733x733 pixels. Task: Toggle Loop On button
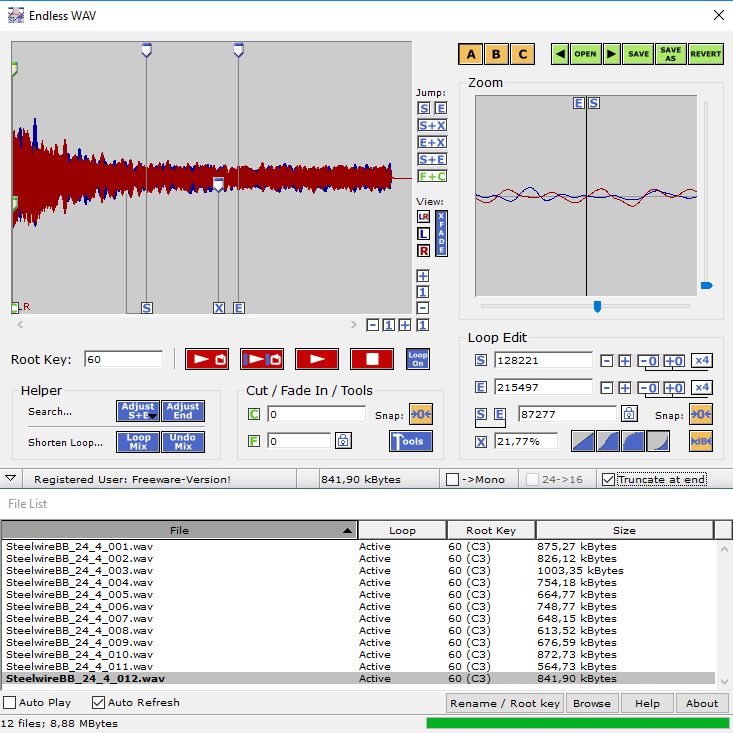tap(418, 359)
